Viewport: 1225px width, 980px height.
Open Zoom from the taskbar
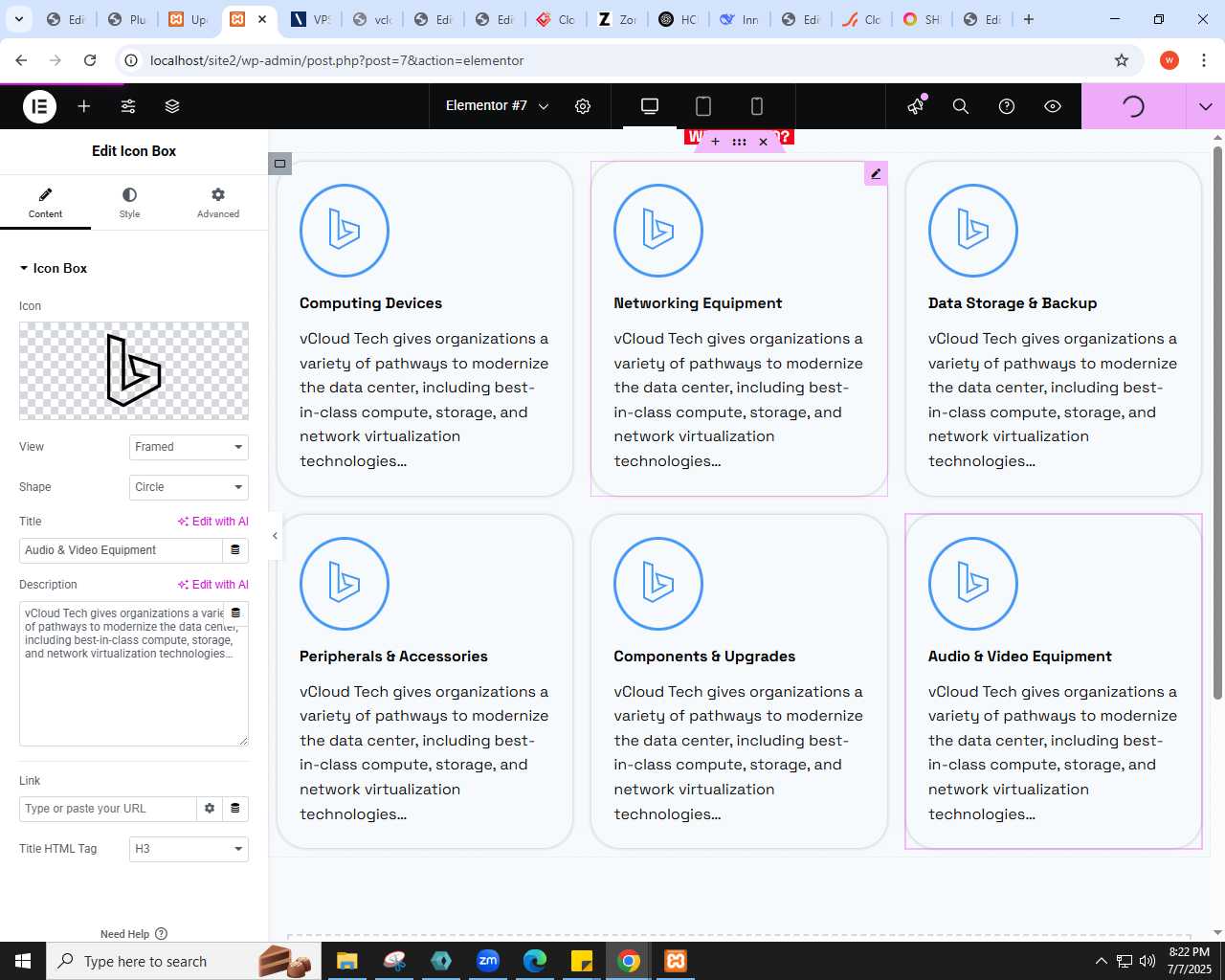[x=488, y=961]
